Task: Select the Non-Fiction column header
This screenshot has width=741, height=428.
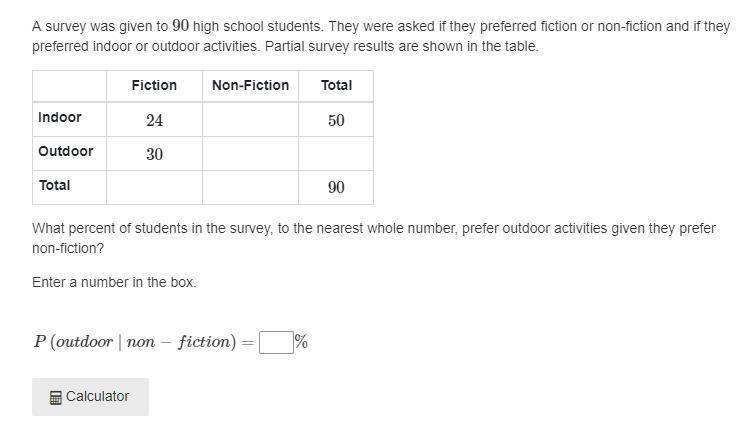Action: click(250, 85)
